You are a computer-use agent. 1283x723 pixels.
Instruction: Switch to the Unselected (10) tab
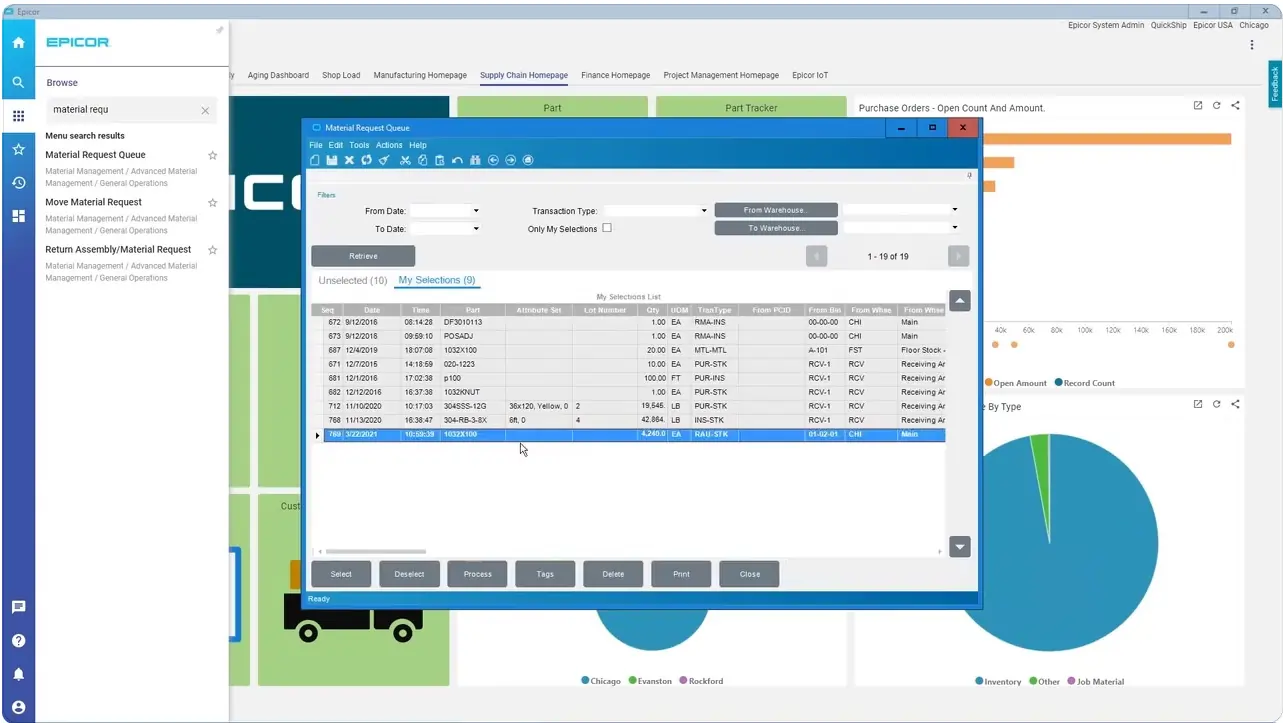352,281
